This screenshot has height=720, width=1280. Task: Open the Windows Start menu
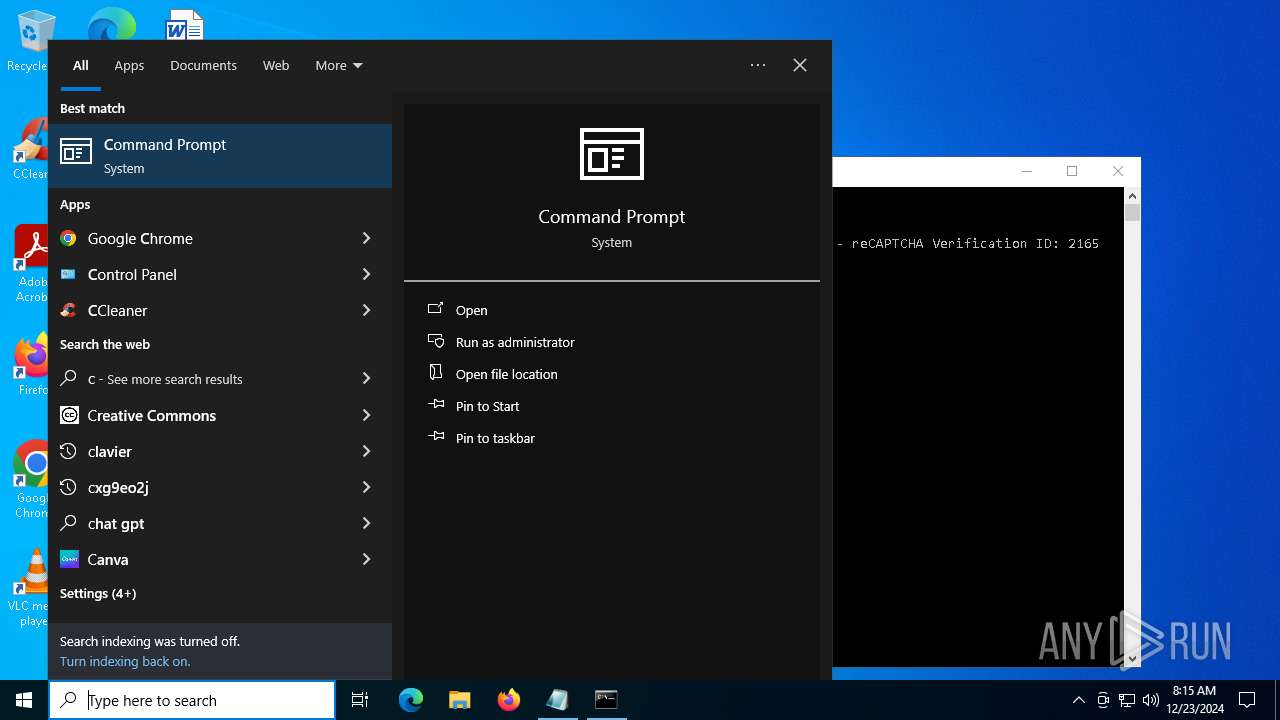[x=24, y=700]
